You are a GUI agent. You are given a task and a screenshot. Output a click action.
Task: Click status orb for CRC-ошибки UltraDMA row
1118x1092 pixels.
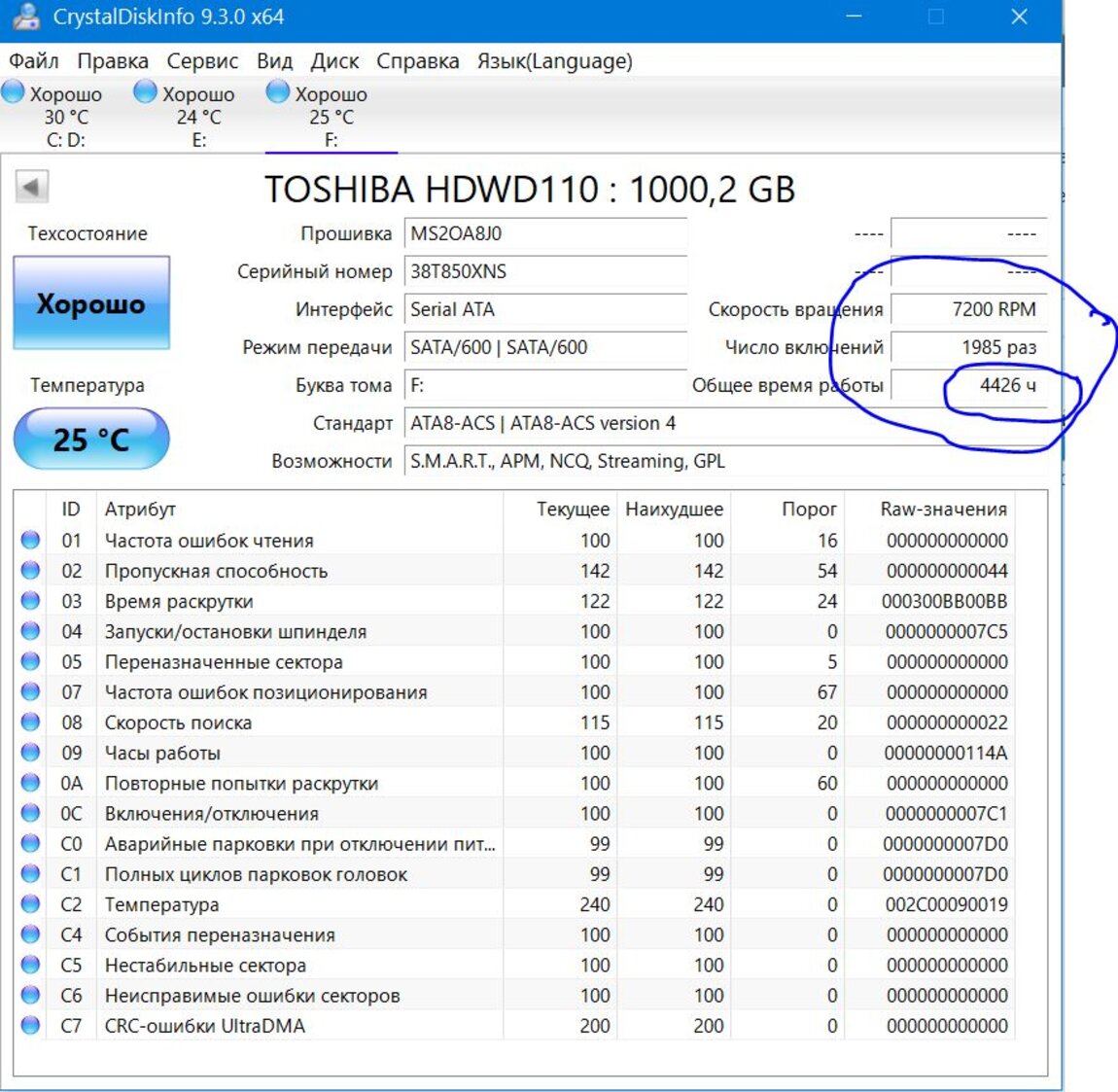pos(30,1026)
